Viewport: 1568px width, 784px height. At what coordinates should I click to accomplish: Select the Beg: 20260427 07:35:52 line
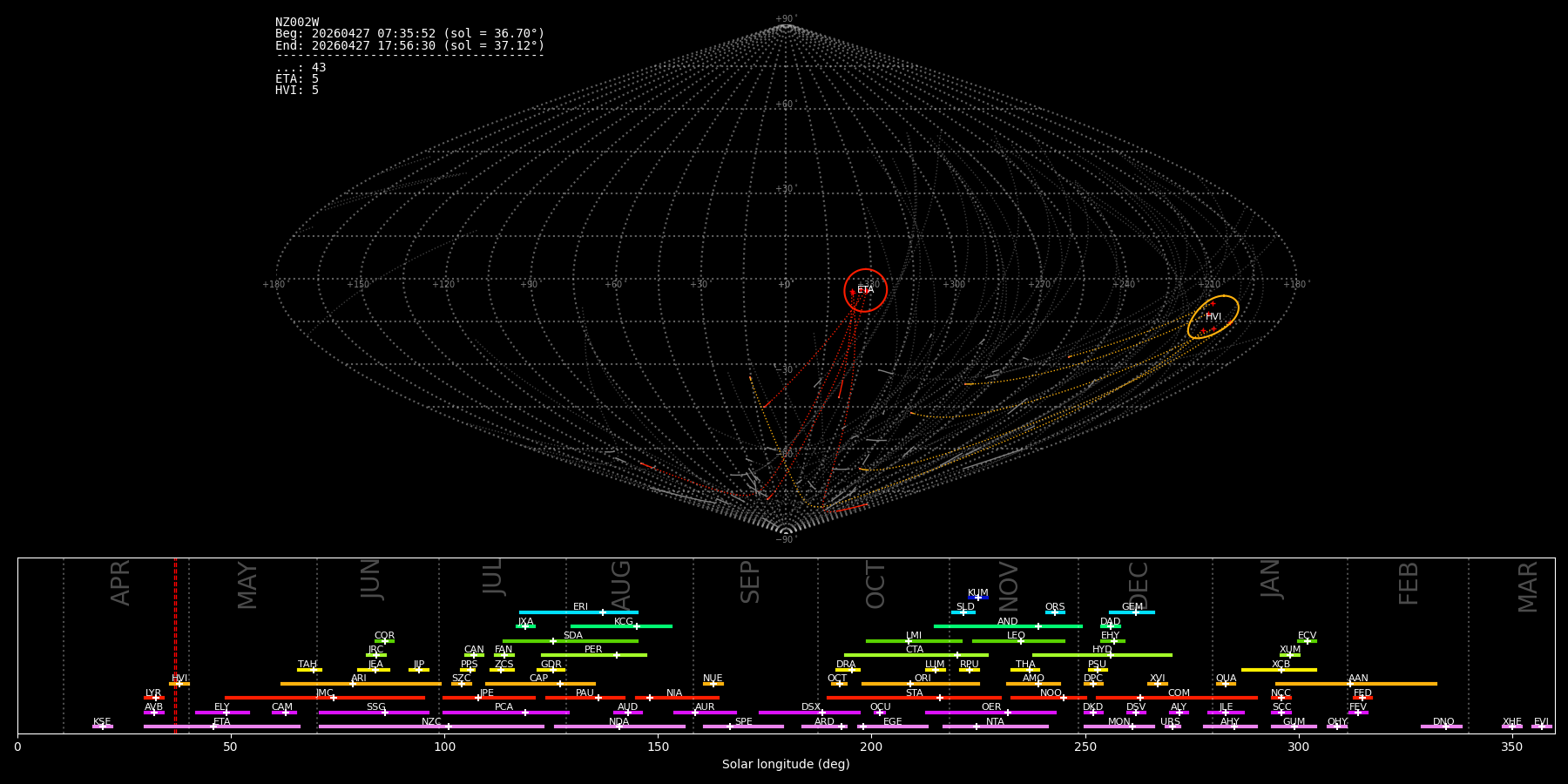click(409, 34)
